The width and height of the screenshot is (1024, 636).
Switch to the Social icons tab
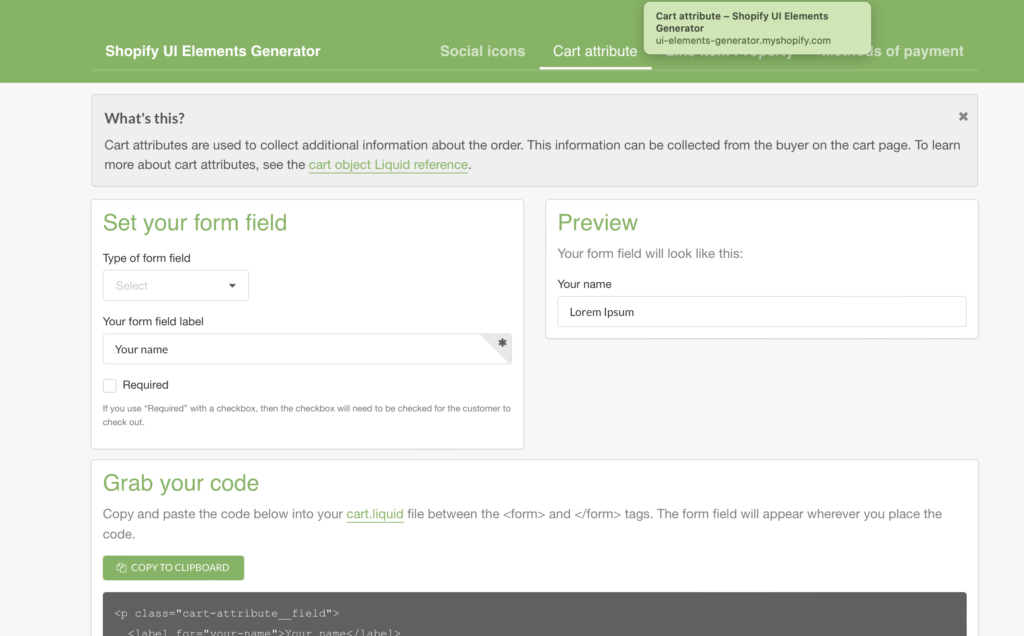point(483,51)
